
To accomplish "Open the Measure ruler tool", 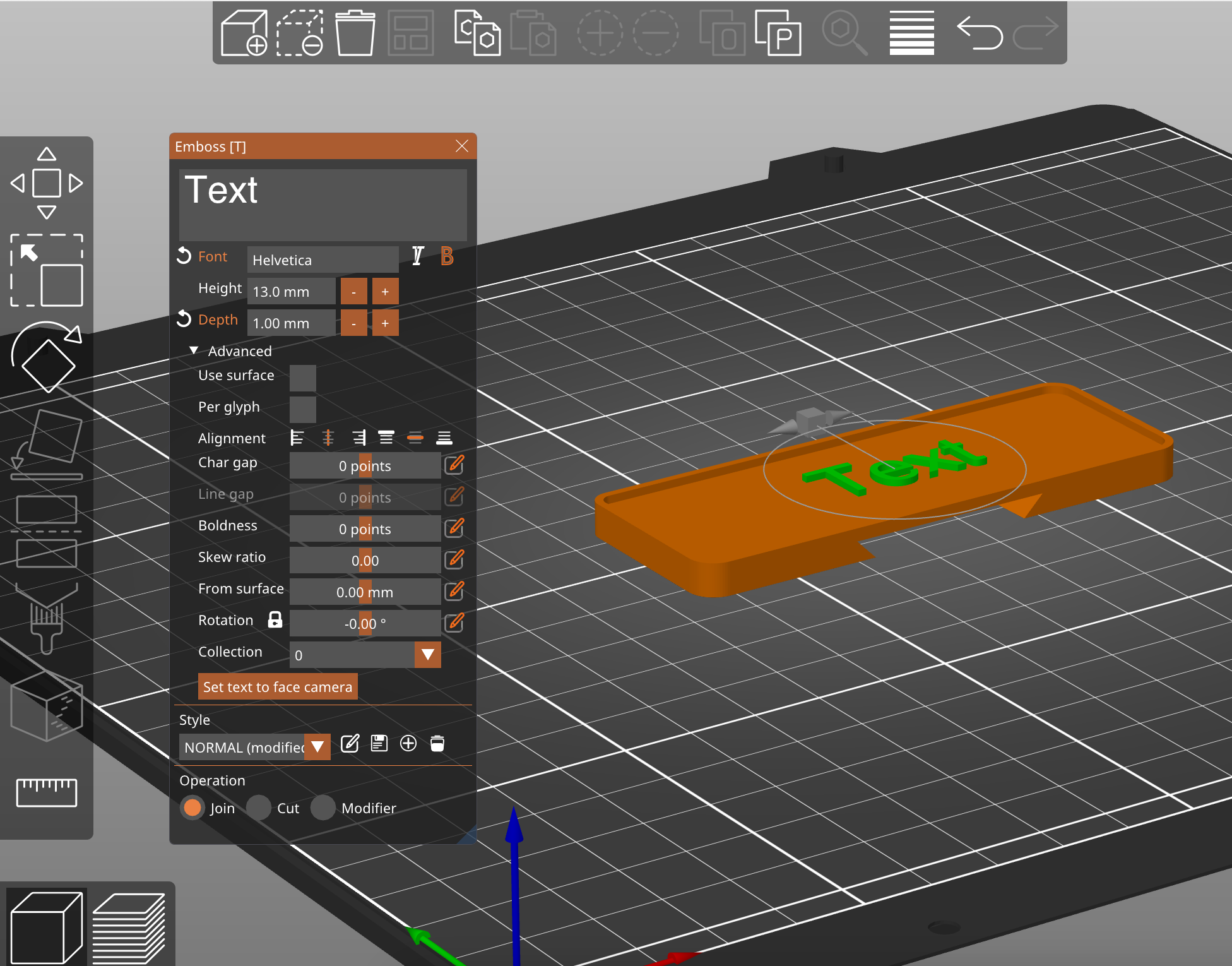I will point(46,792).
